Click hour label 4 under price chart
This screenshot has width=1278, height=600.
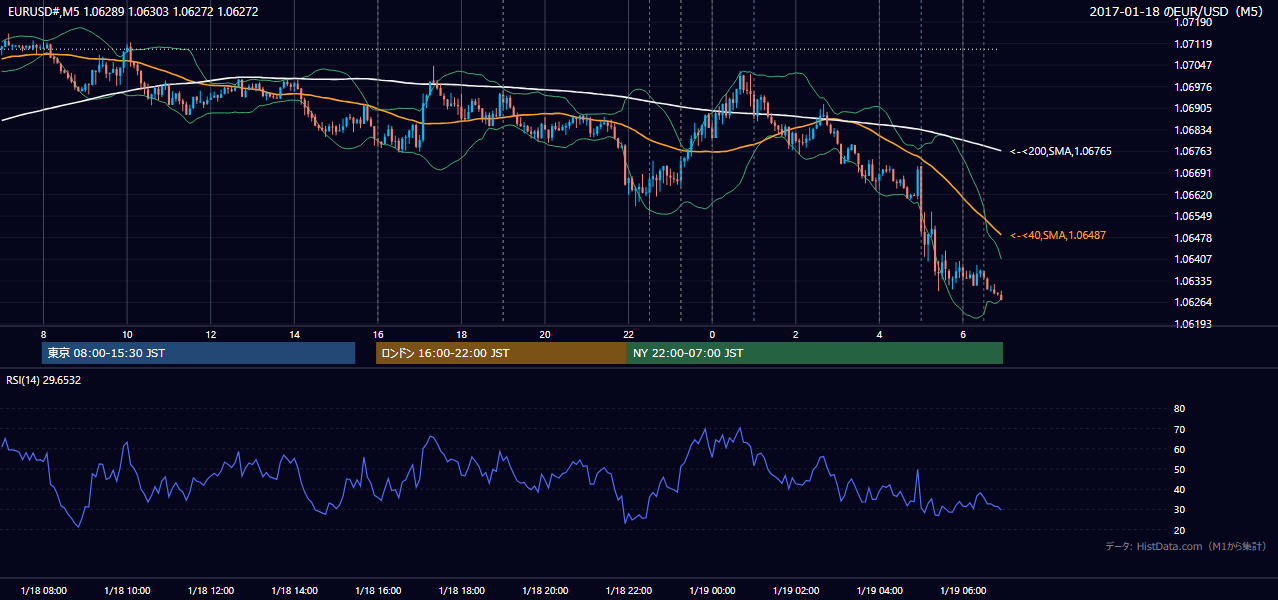879,334
